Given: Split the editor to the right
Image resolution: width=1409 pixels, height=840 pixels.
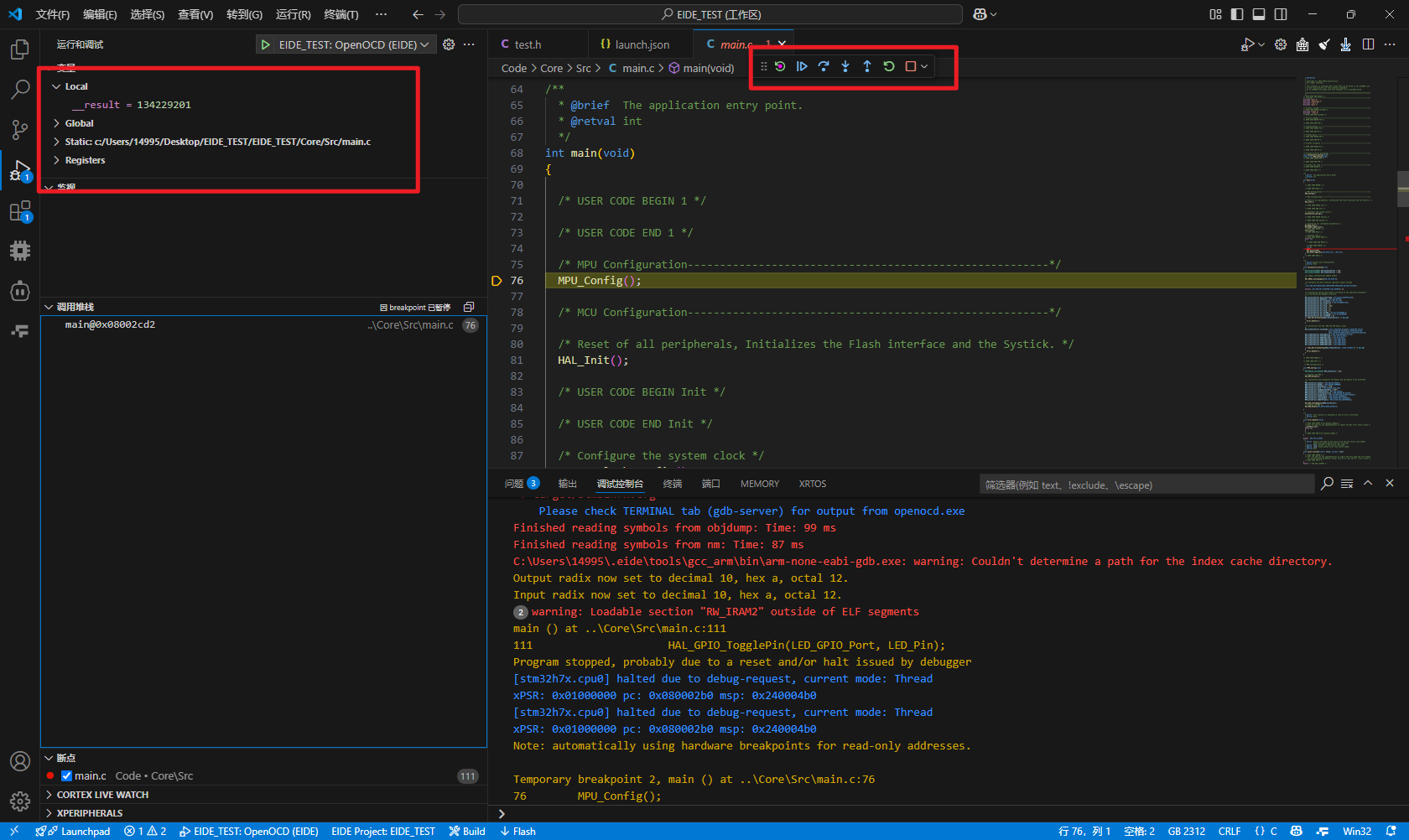Looking at the screenshot, I should [1368, 44].
